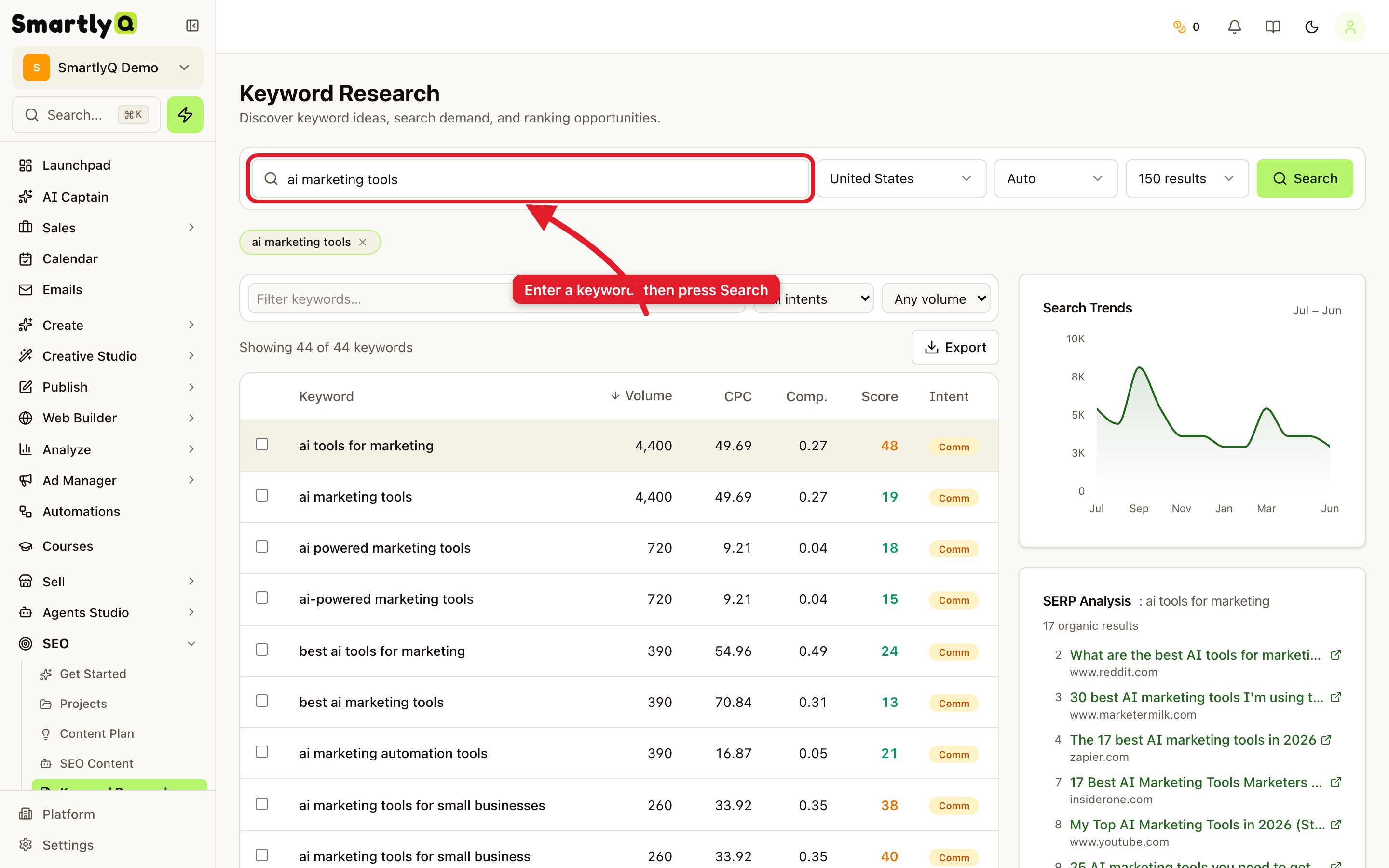Click the keyword search input field
The image size is (1389, 868).
(x=531, y=179)
